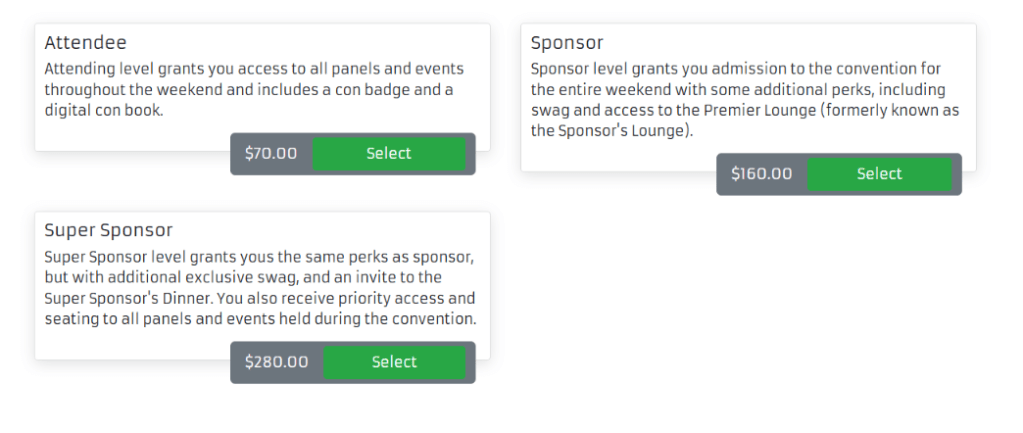The image size is (1023, 433).
Task: Click the $70.00 price label
Action: point(271,154)
